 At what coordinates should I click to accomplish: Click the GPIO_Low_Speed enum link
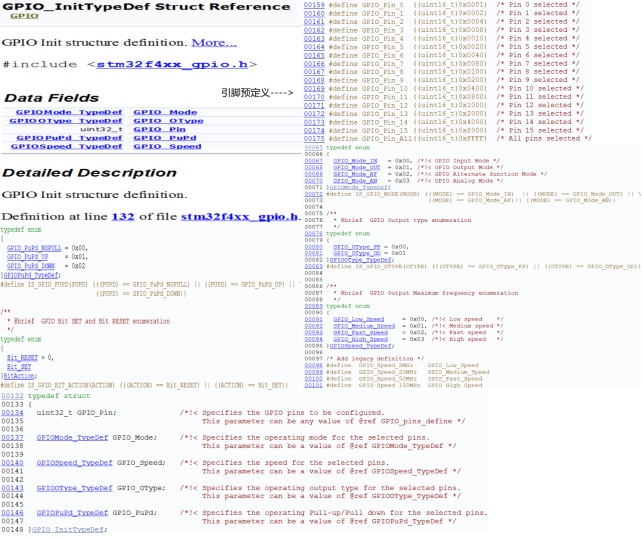click(x=359, y=319)
